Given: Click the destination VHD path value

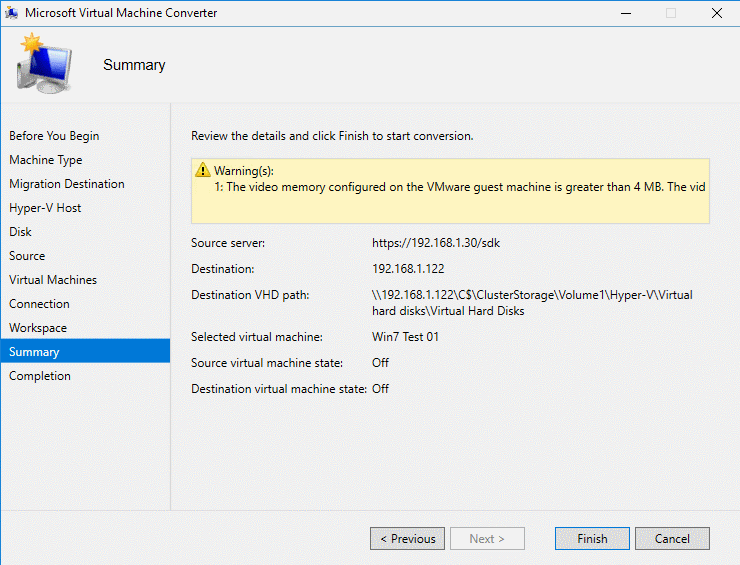Looking at the screenshot, I should pos(532,303).
